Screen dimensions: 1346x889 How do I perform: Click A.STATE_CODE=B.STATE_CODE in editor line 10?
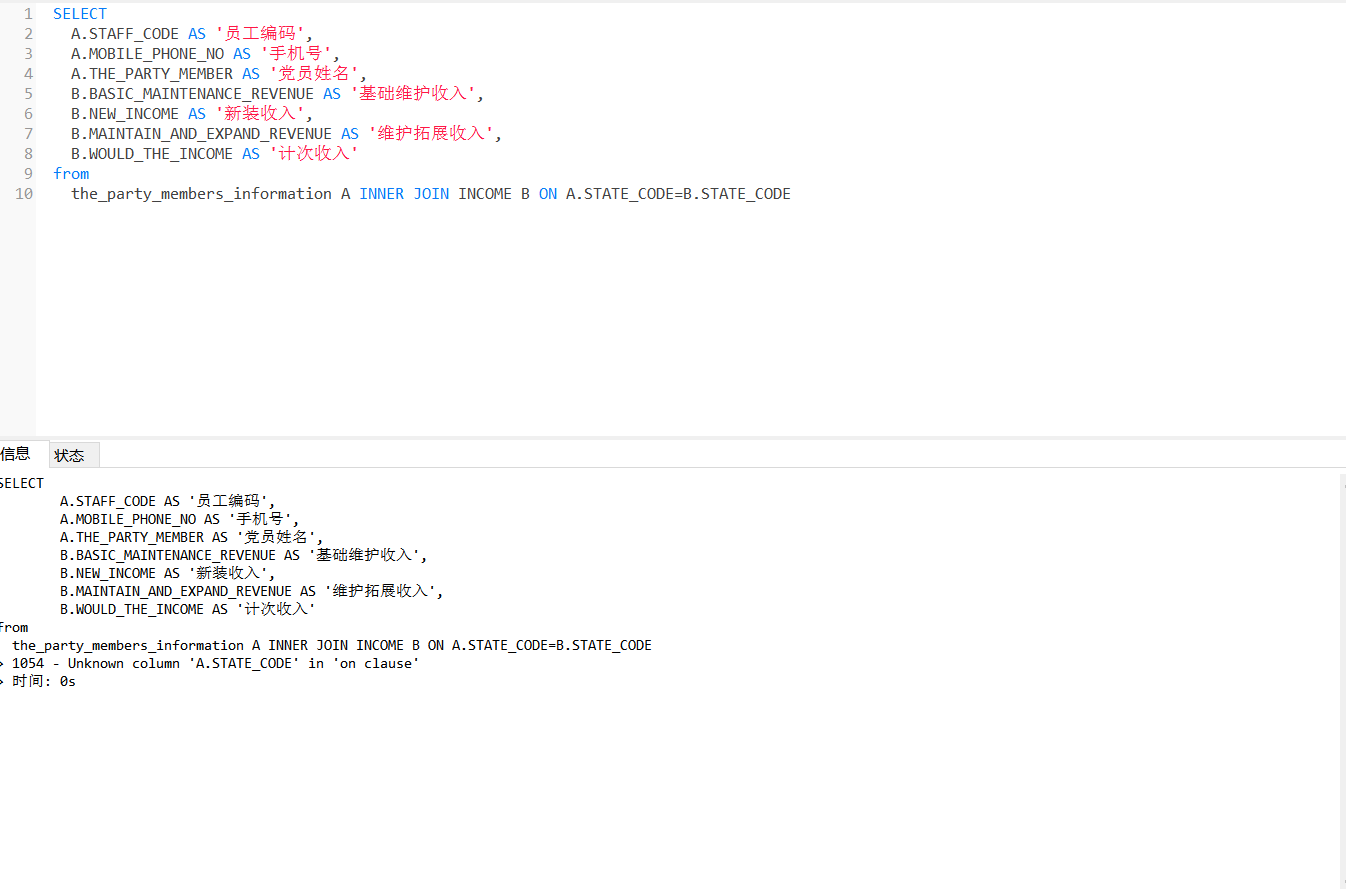tap(678, 194)
